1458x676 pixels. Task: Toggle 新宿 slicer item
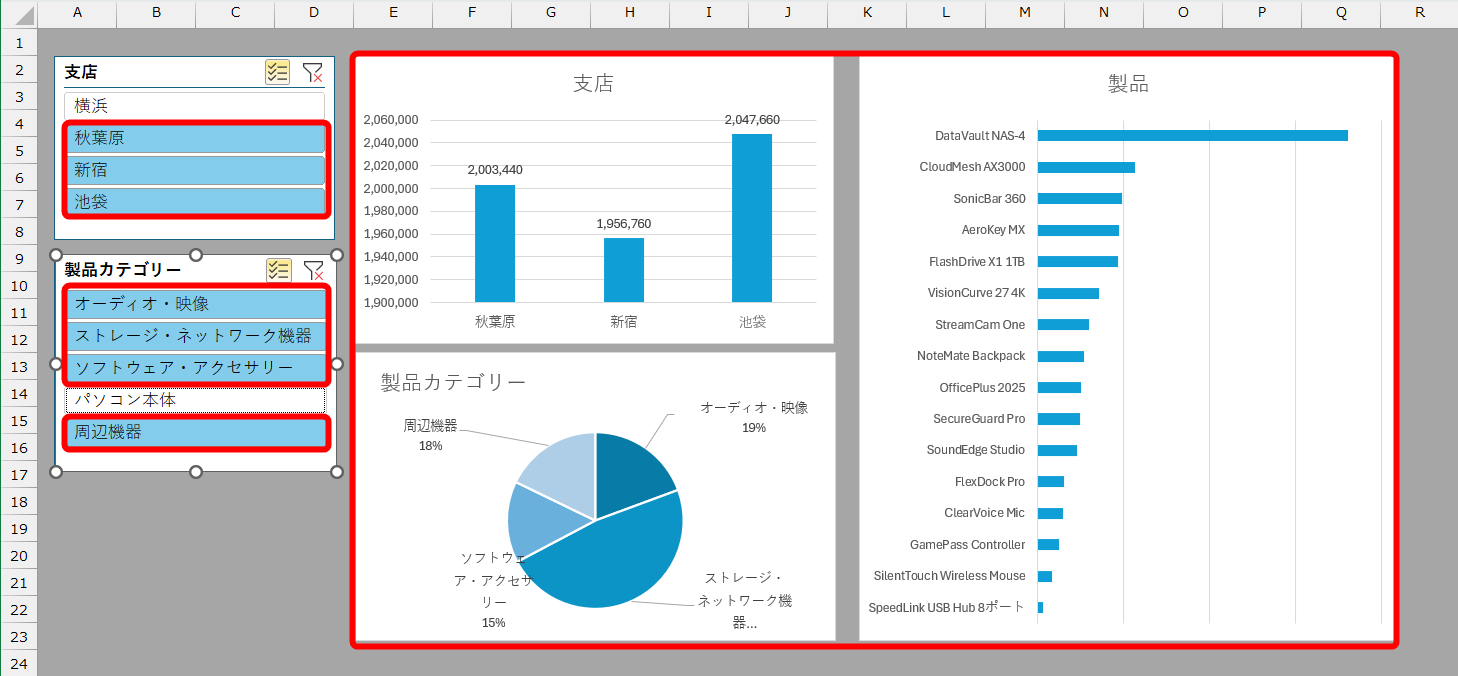[x=196, y=170]
